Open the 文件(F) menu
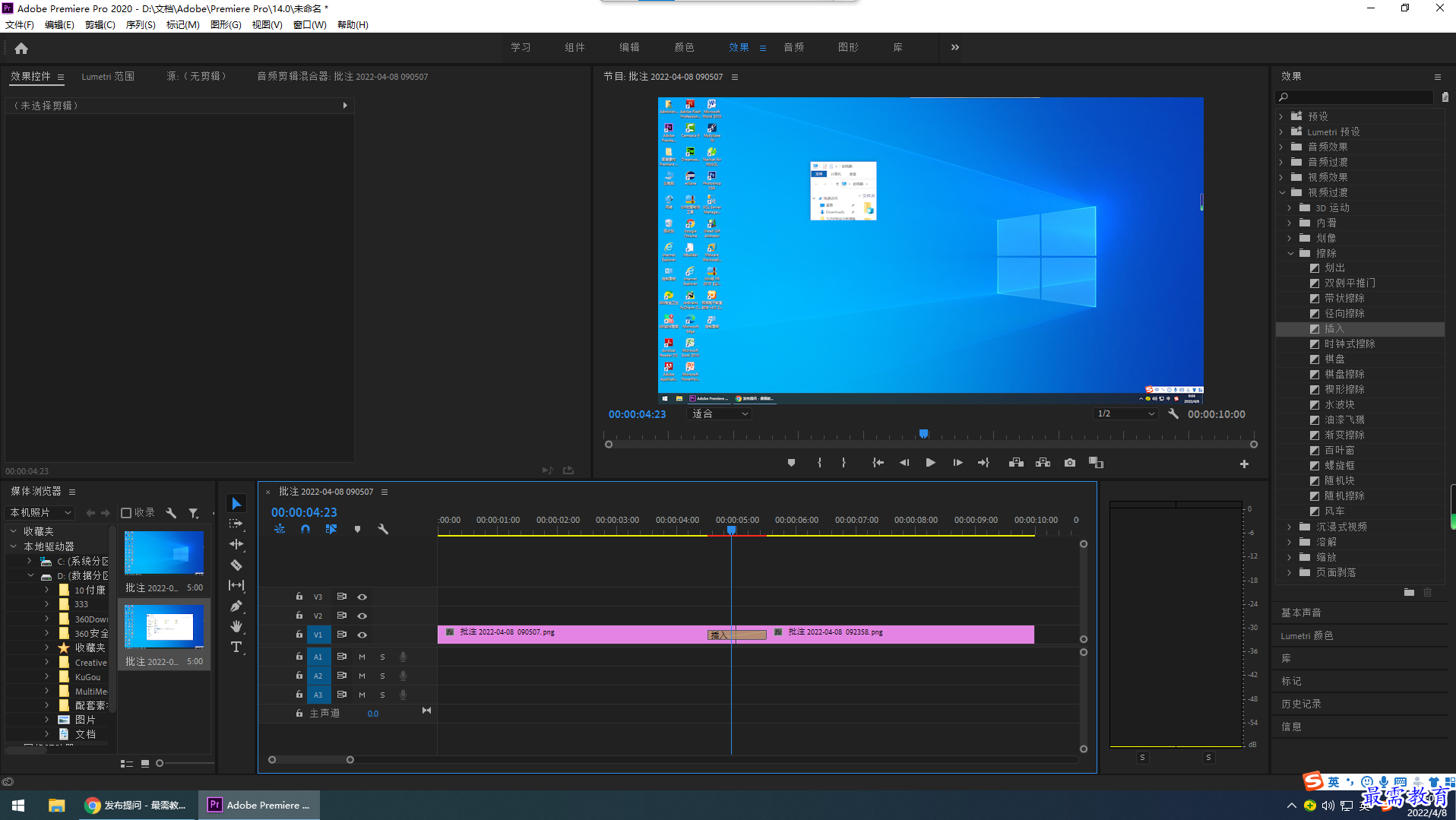 point(20,24)
